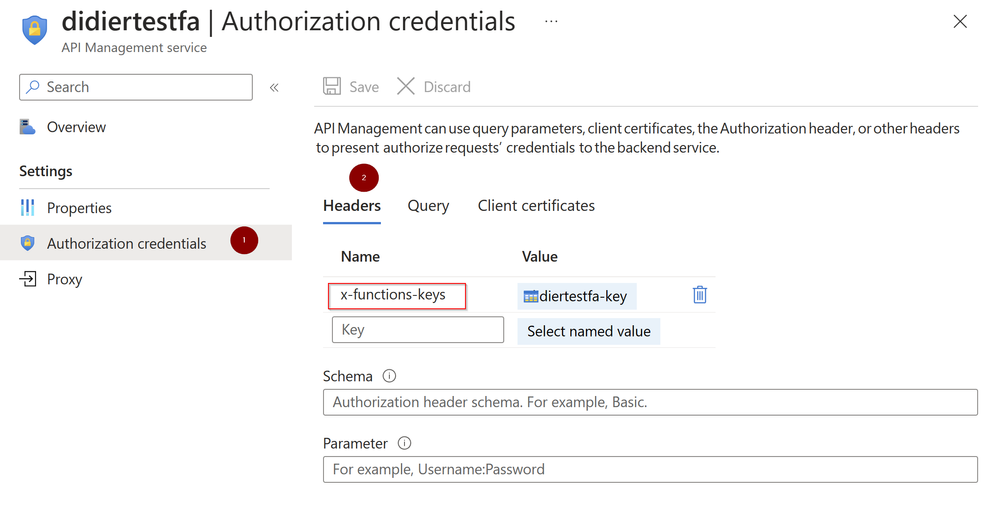Click the Save disk icon
Image resolution: width=999 pixels, height=505 pixels.
pyautogui.click(x=332, y=87)
